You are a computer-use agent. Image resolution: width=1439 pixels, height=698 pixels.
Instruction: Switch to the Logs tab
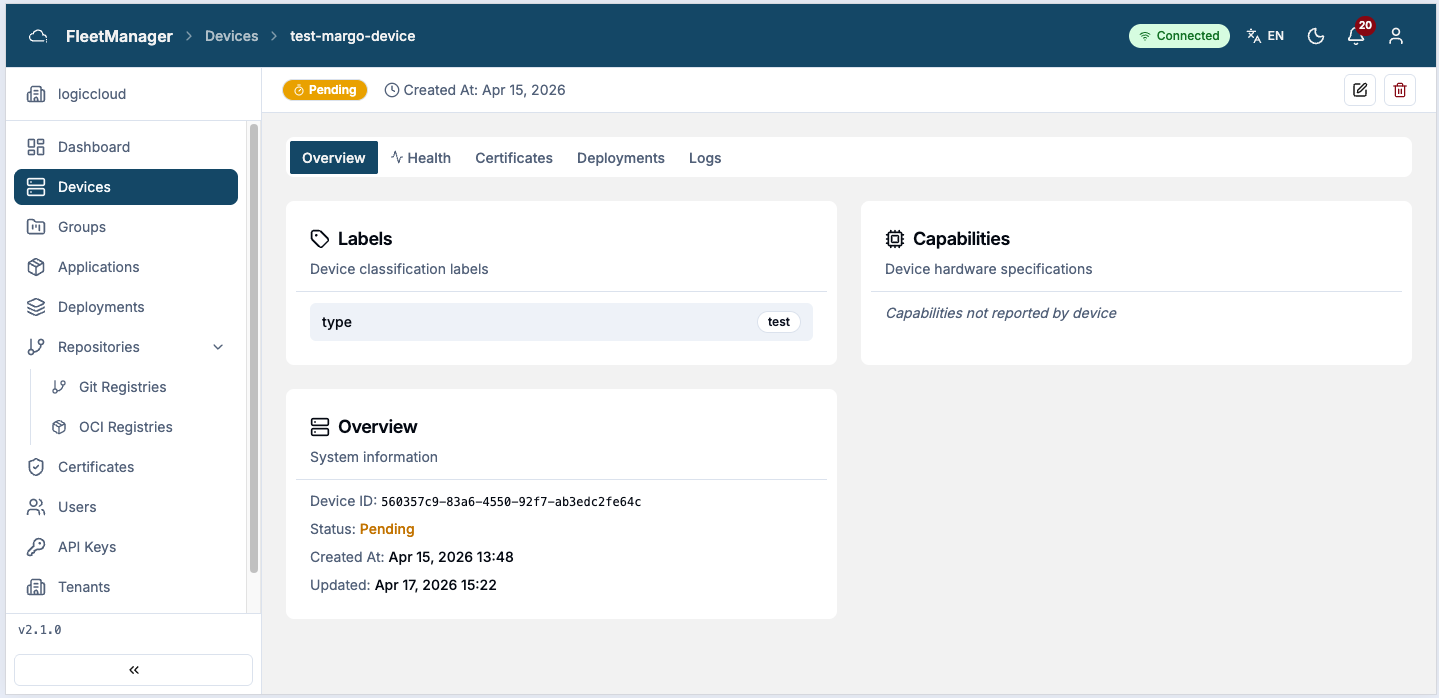coord(705,158)
